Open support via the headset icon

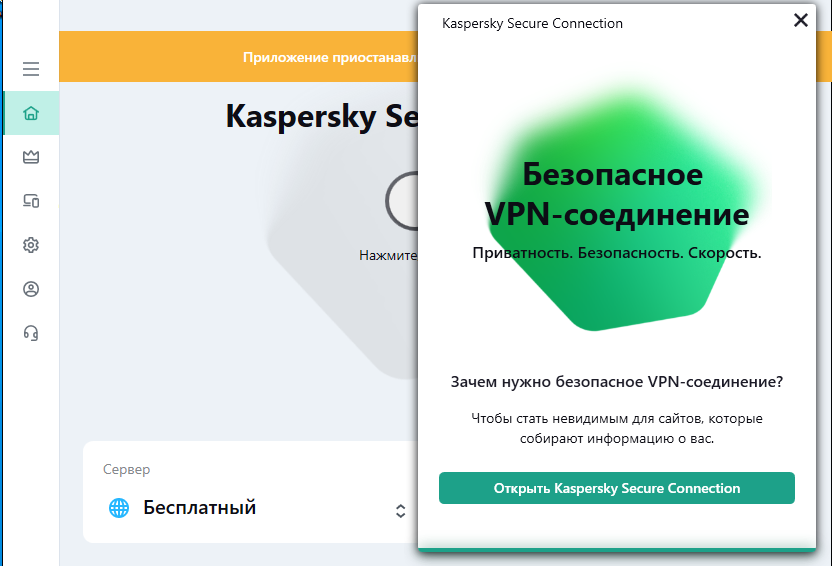click(x=31, y=333)
